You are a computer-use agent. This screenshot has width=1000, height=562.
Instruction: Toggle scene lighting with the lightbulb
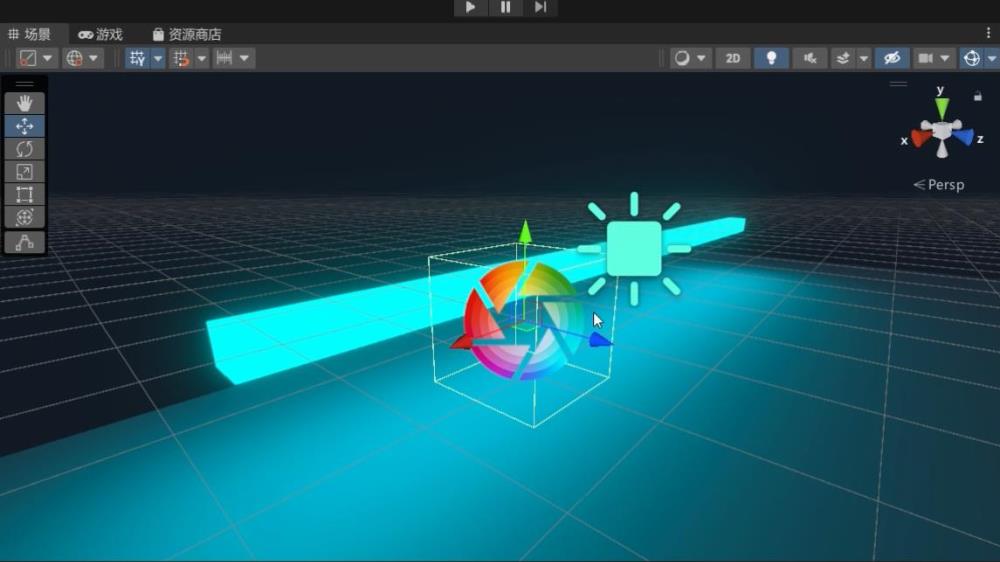point(770,58)
